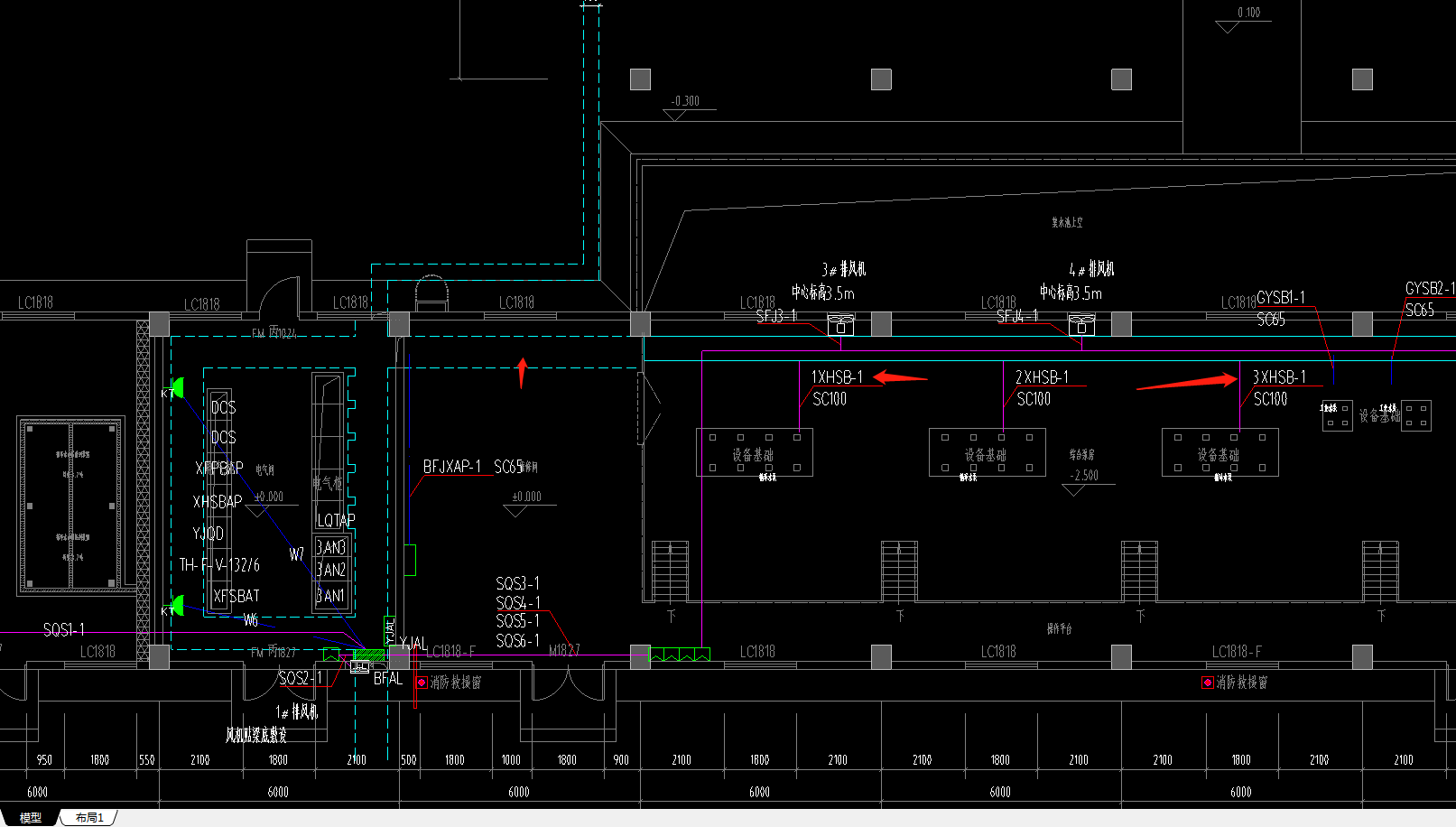Pick the -2.500 elevation mark

pyautogui.click(x=1085, y=476)
